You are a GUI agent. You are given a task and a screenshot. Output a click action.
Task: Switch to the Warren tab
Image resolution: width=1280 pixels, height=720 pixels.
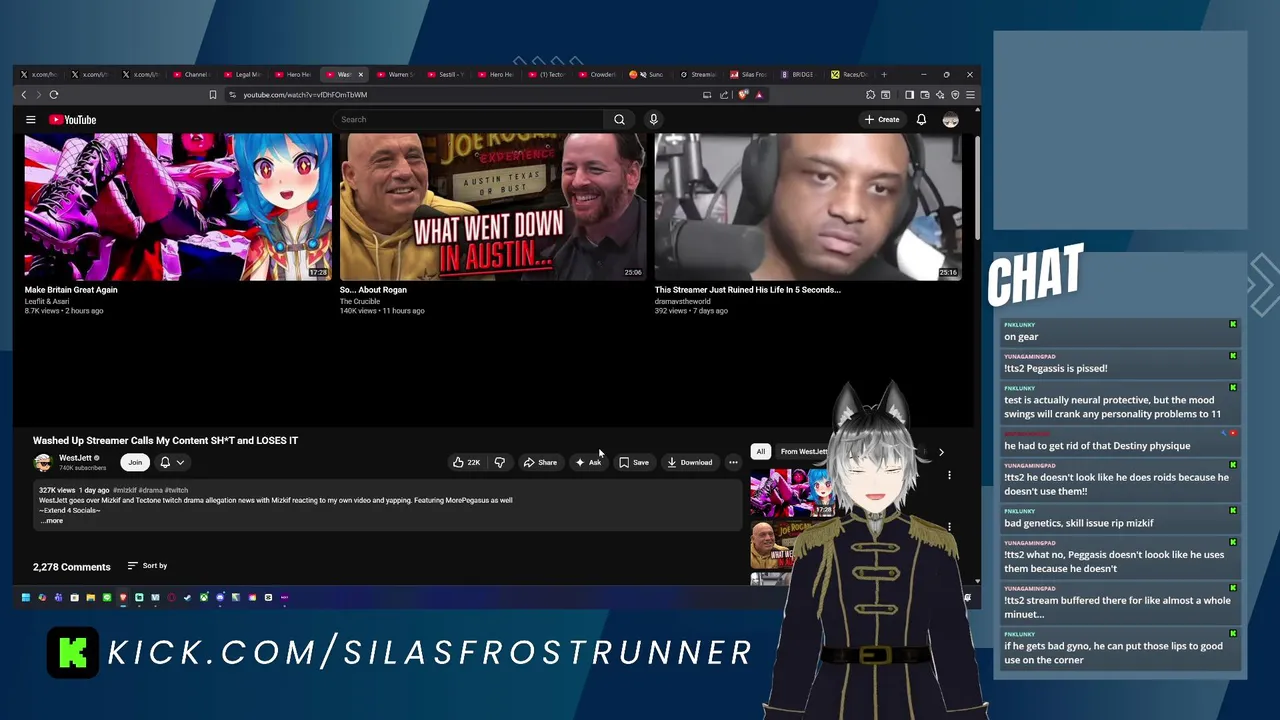tap(395, 74)
